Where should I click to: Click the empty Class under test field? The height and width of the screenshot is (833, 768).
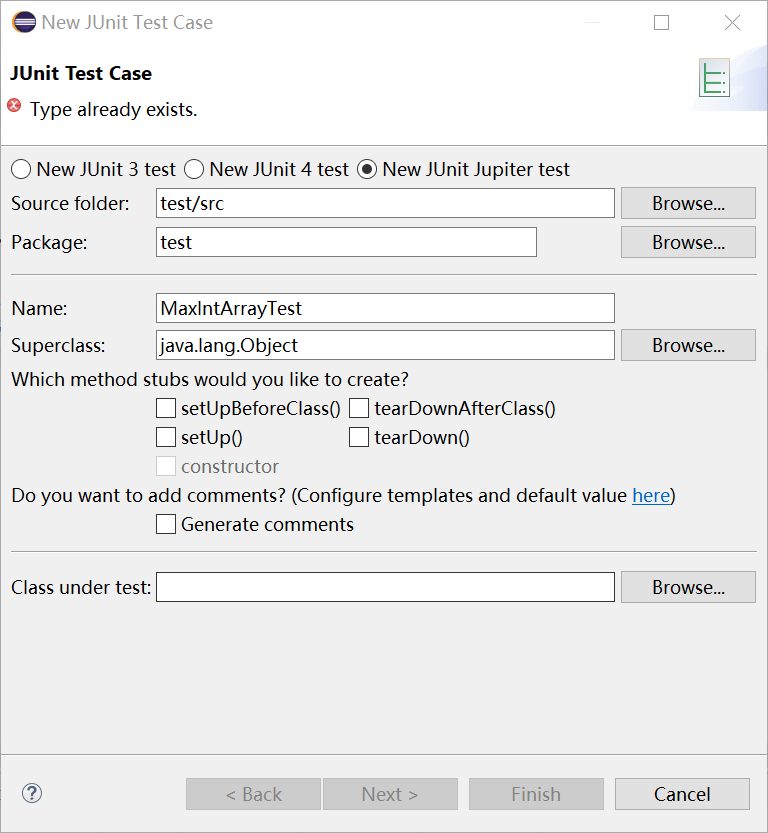coord(385,587)
